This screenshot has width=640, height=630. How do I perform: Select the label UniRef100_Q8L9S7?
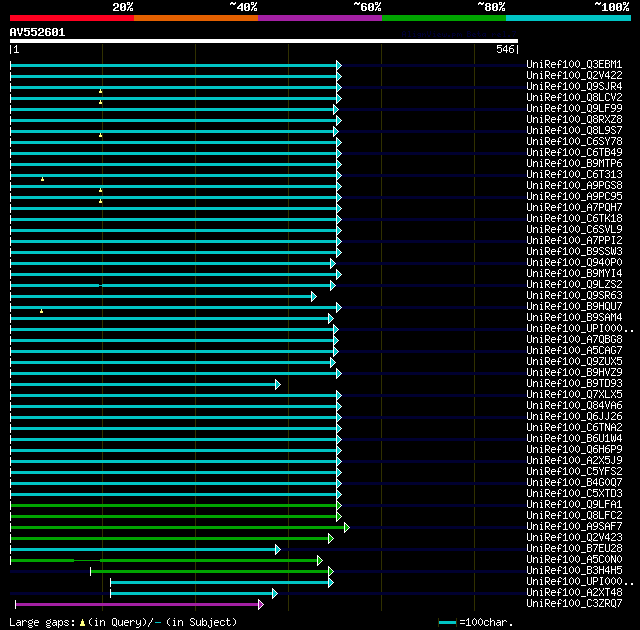tap(574, 131)
